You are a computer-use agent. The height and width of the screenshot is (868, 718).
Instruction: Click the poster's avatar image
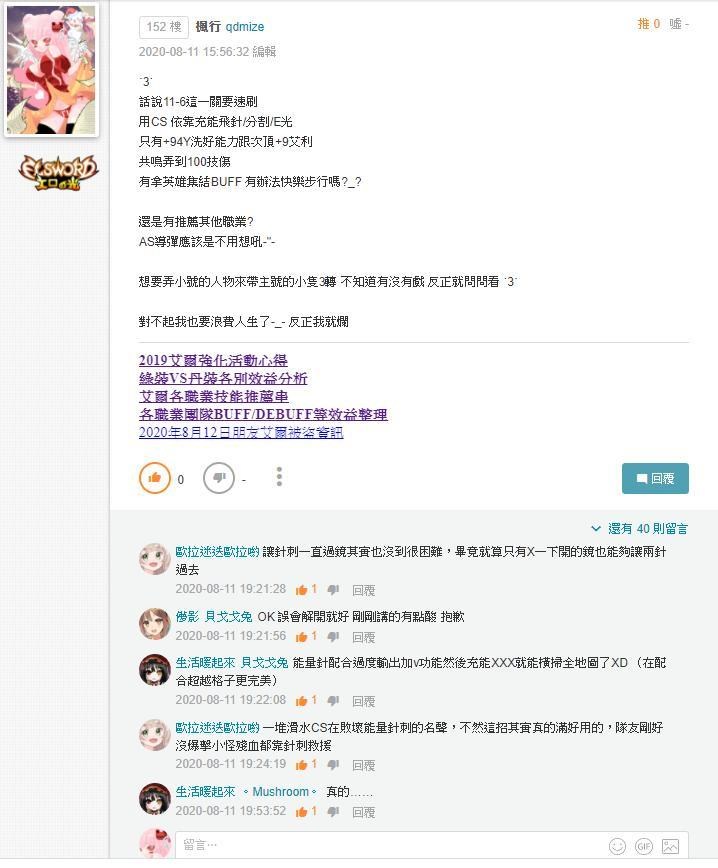tap(51, 70)
